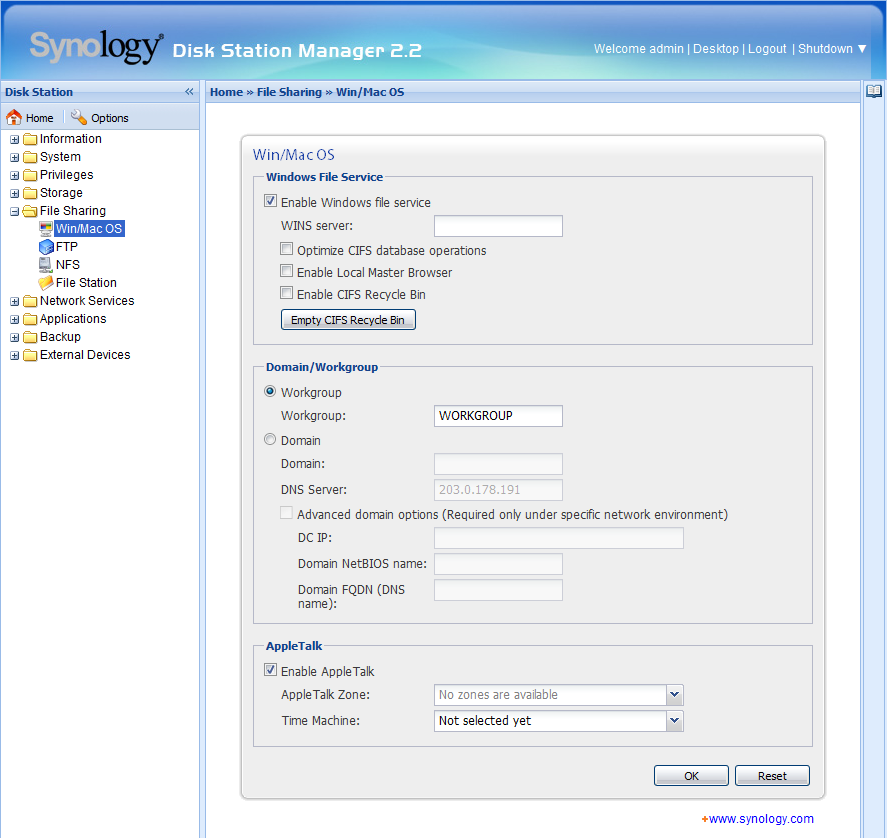Expand the Information tree node

[15, 140]
